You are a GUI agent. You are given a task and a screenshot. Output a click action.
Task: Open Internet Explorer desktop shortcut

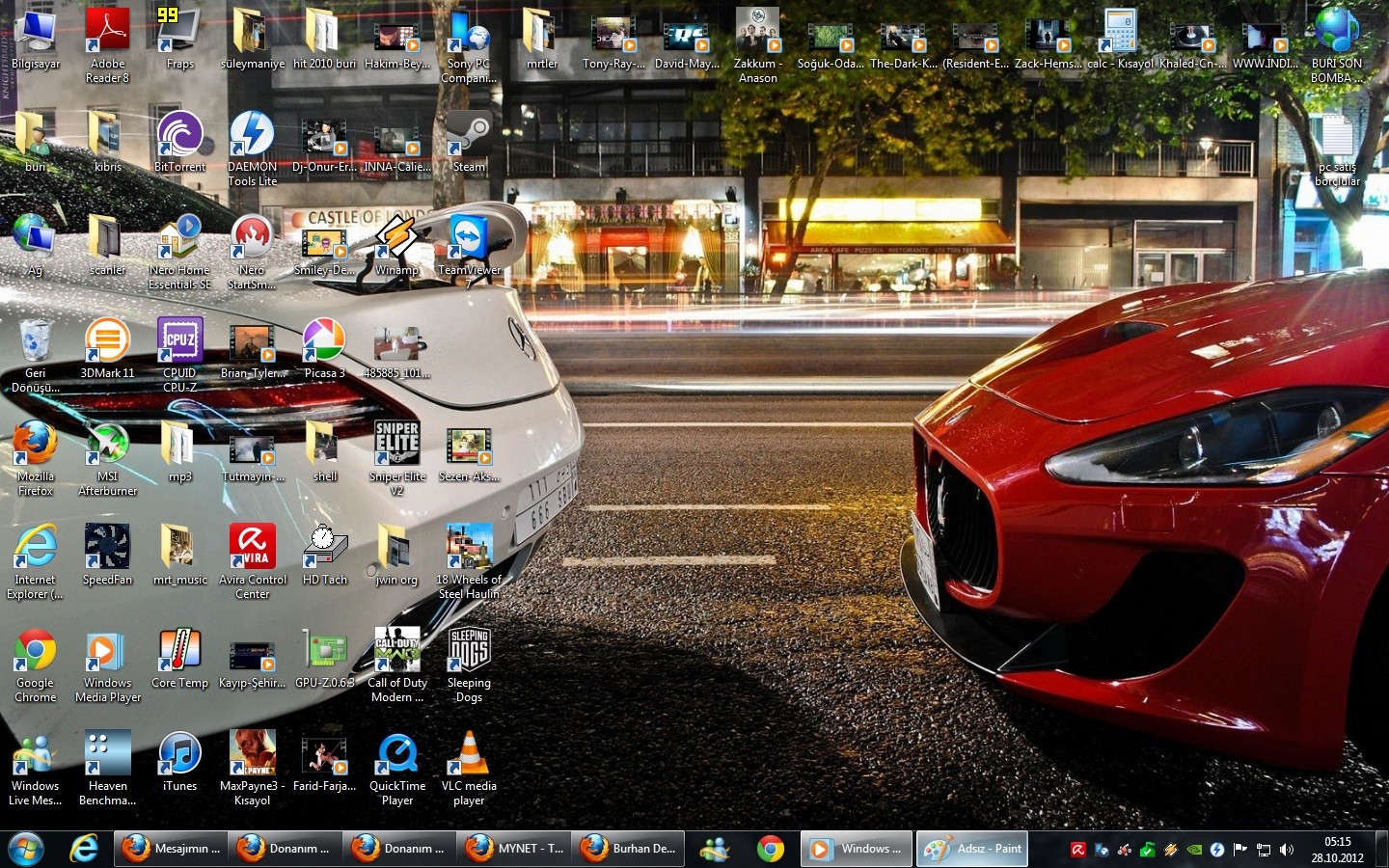click(35, 561)
